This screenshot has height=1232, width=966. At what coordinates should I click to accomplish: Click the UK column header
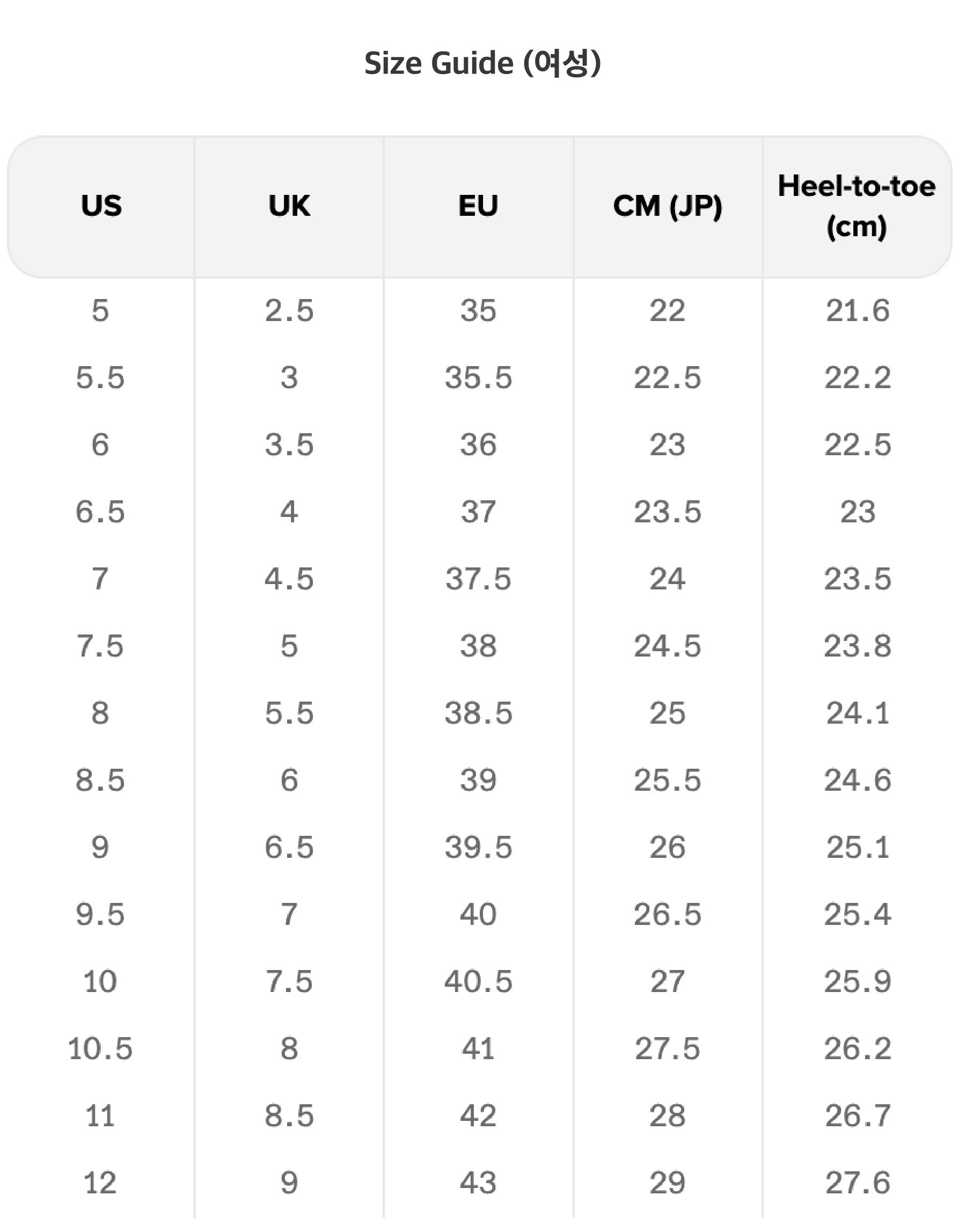click(289, 206)
